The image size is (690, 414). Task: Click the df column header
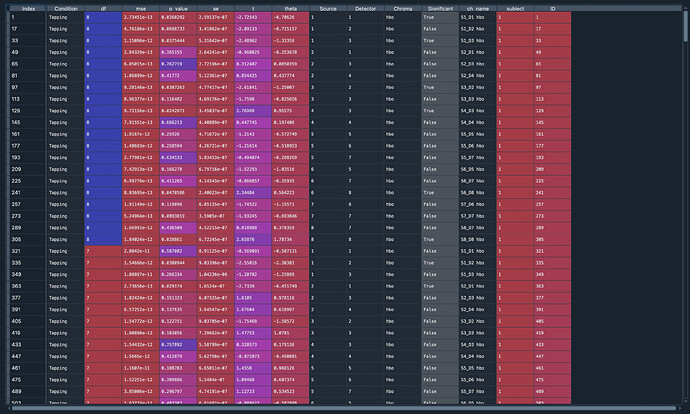[x=103, y=8]
